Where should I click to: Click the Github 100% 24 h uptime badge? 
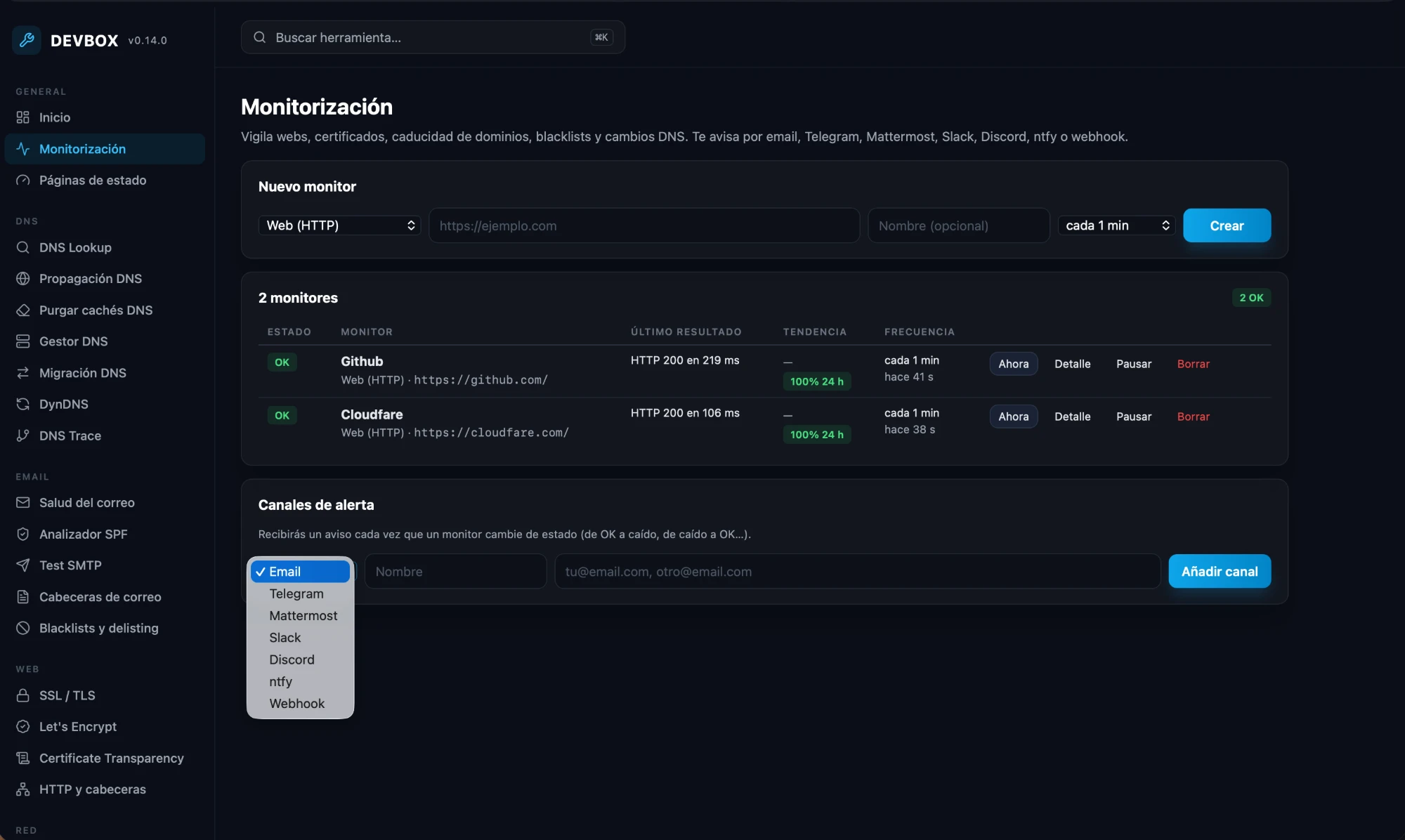(816, 381)
